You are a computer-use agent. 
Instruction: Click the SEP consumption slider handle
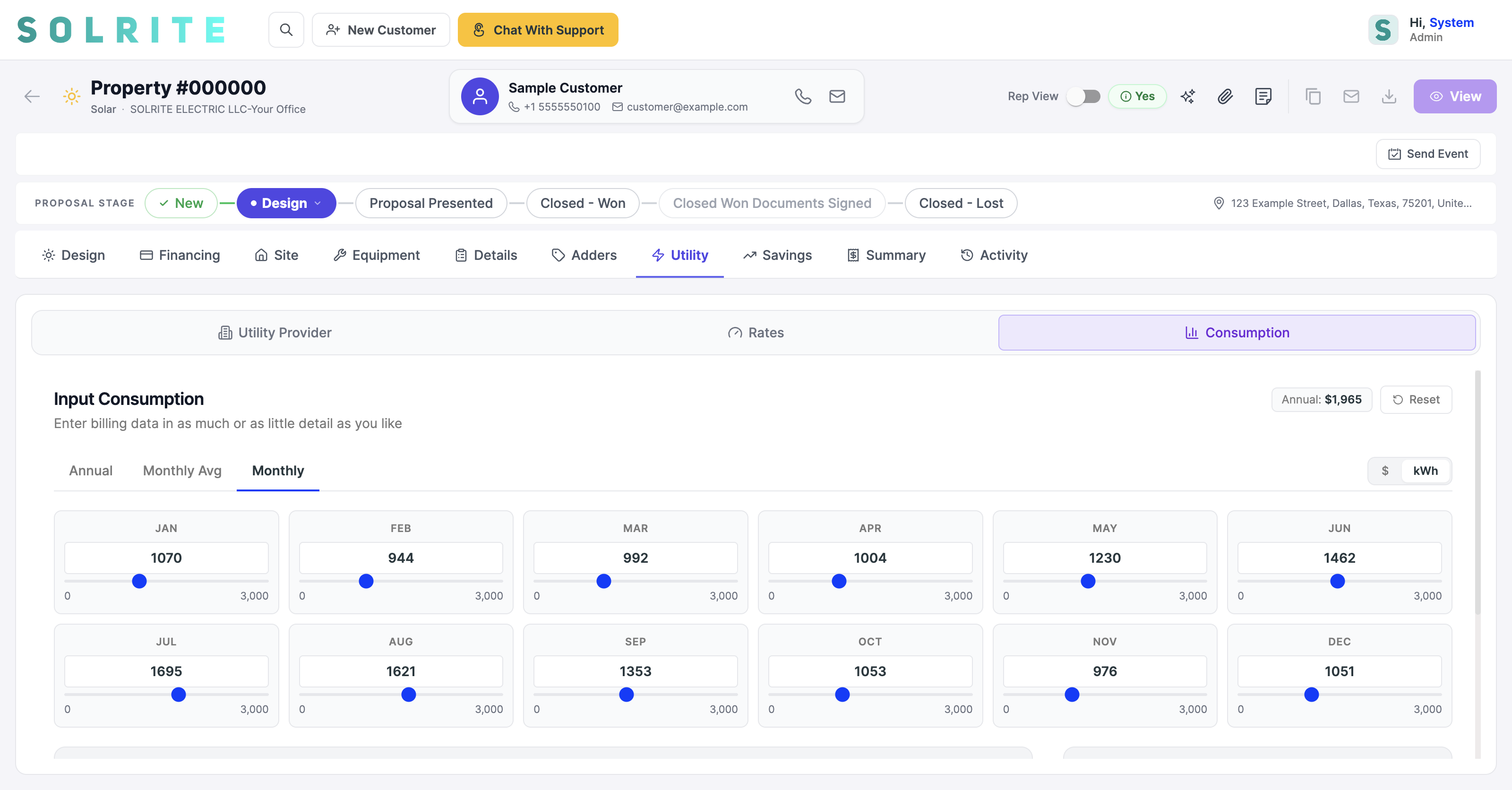point(626,695)
